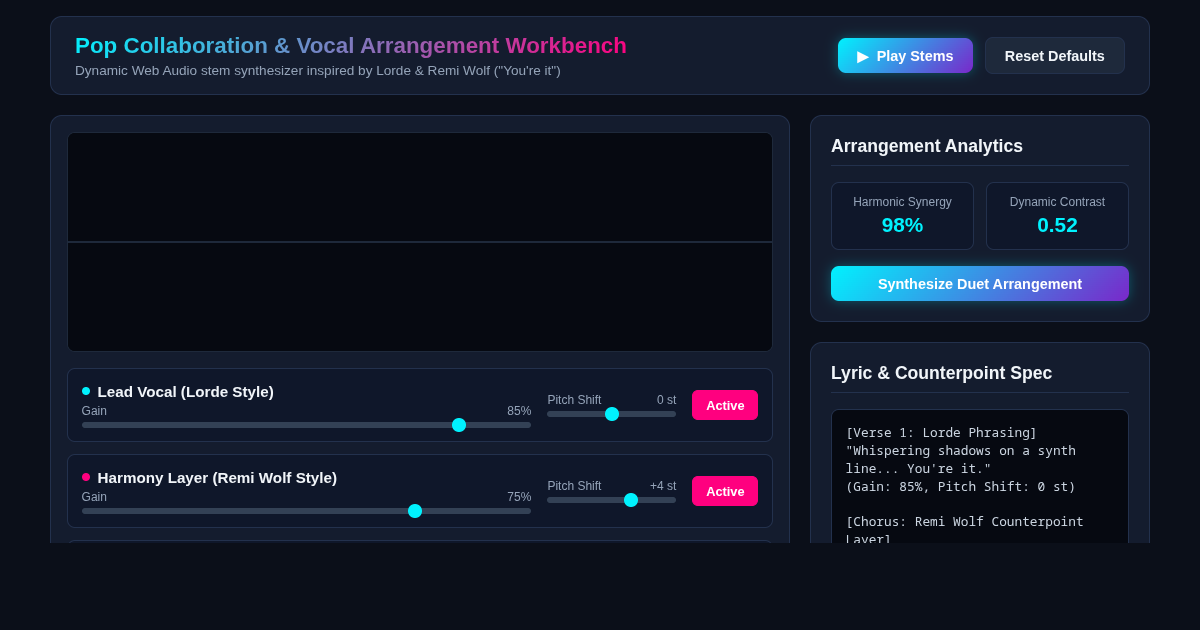The height and width of the screenshot is (630, 1200).
Task: Click the waveform visualizer canvas
Action: click(x=420, y=242)
